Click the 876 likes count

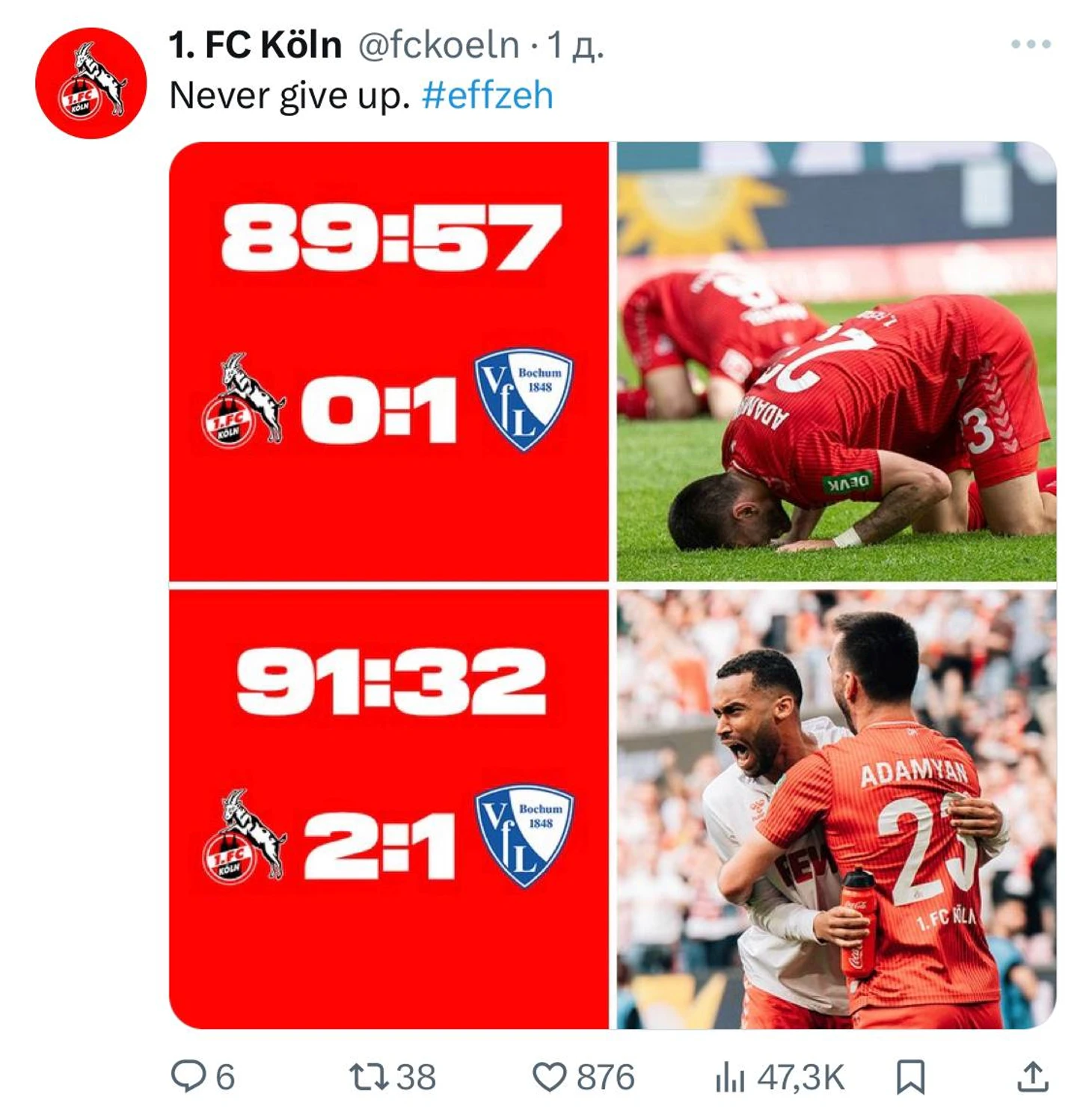click(x=605, y=1078)
